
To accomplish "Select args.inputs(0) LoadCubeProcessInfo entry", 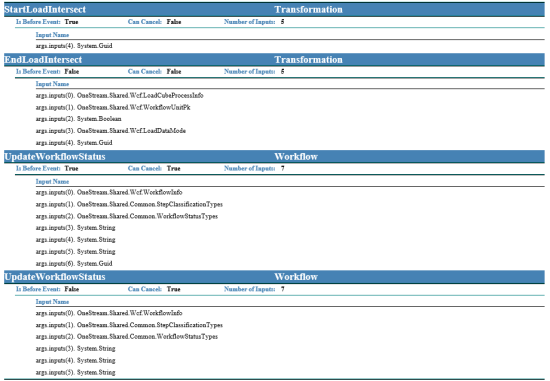I will 119,95.
